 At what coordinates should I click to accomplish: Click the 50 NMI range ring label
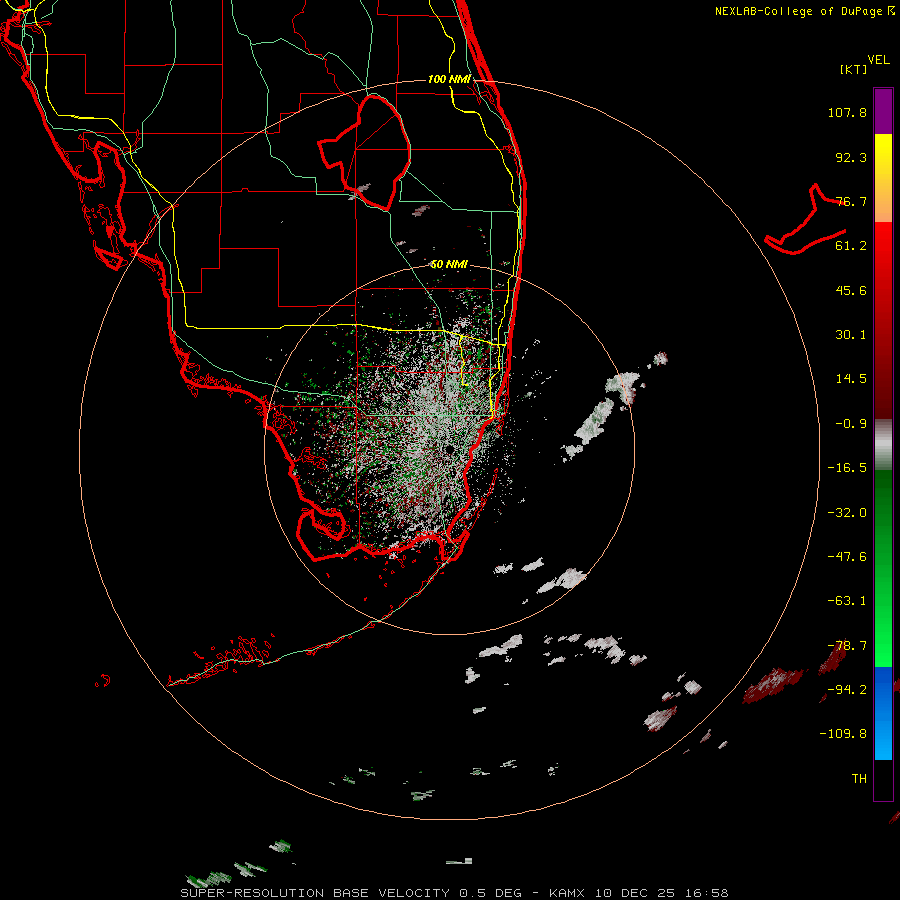(x=449, y=265)
